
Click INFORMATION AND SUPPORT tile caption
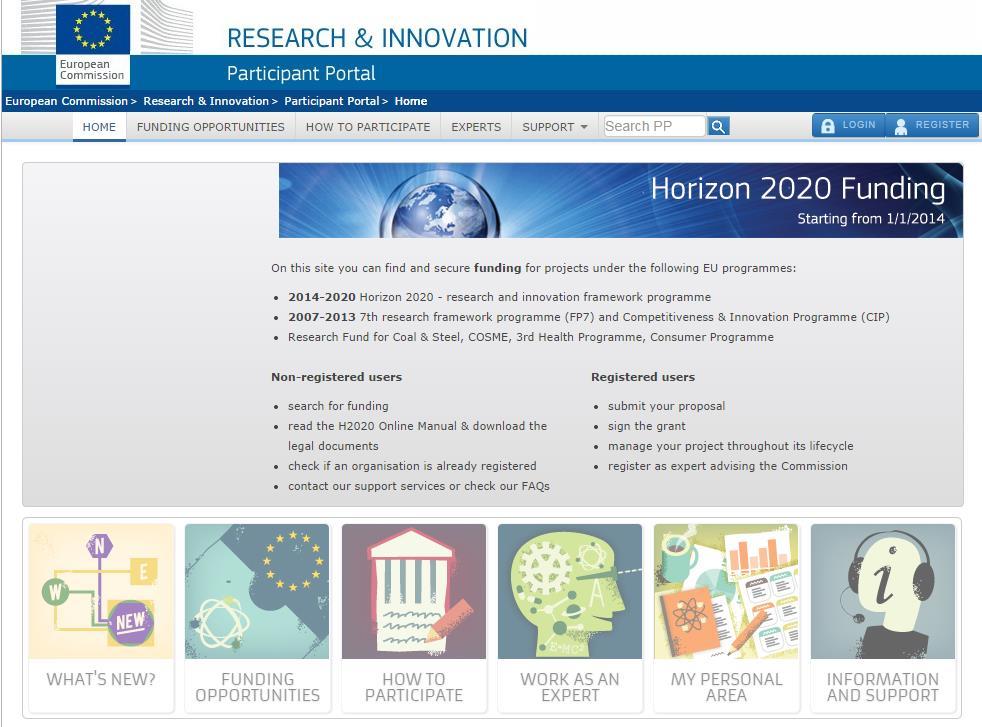click(x=883, y=688)
